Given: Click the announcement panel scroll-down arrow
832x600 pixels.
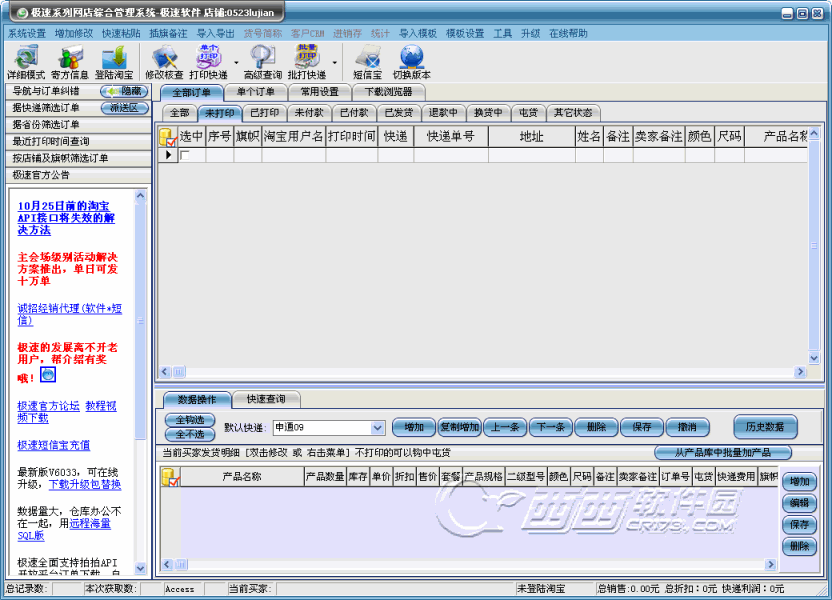Looking at the screenshot, I should 140,568.
